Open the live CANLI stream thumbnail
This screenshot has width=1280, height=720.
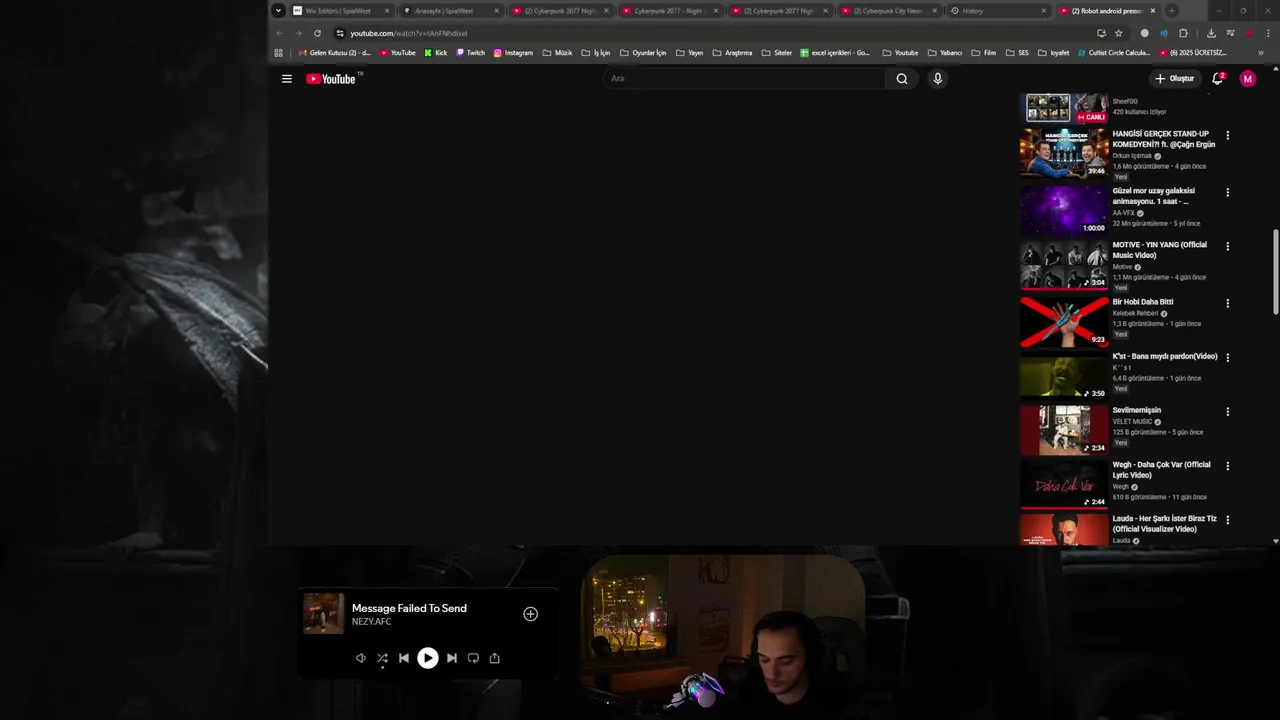point(1064,108)
